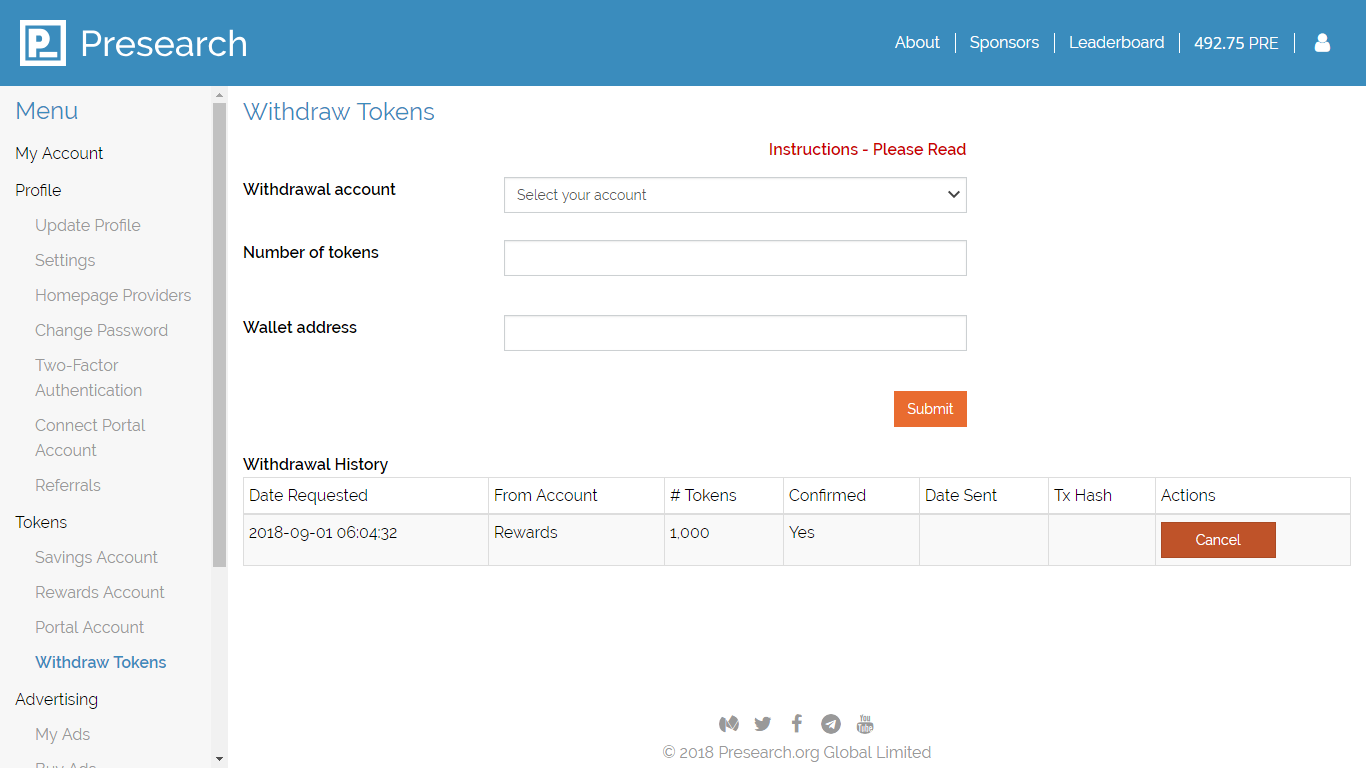Select Change Password

click(101, 330)
